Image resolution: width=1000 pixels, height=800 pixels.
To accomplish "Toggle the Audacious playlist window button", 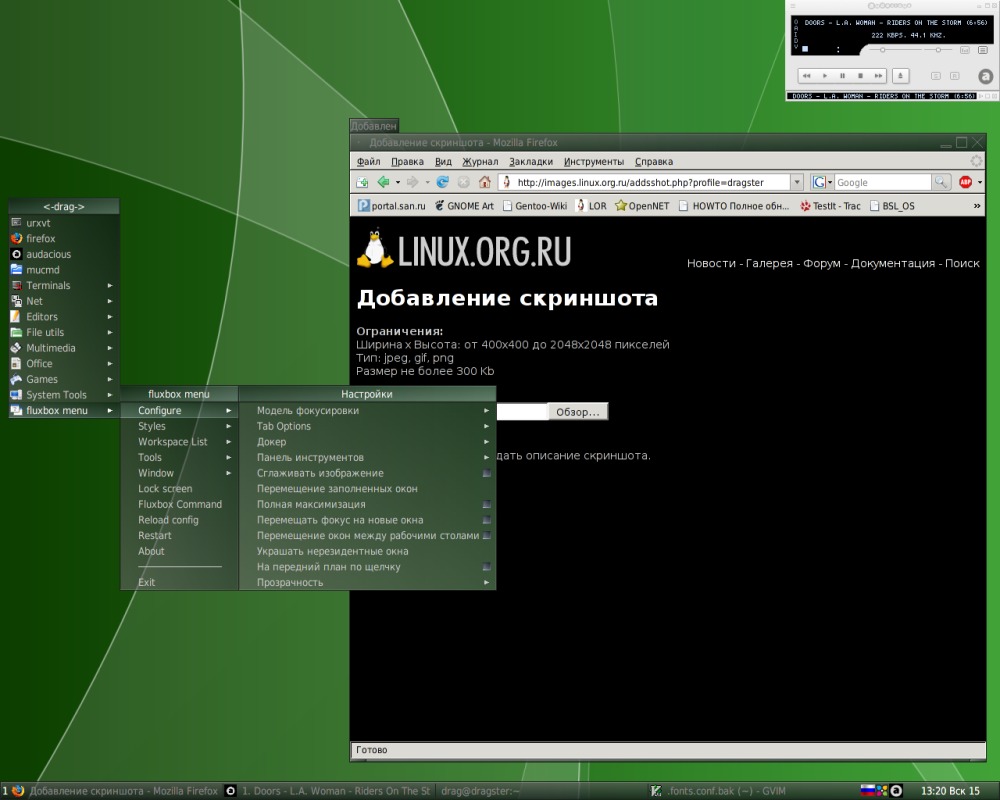I will pyautogui.click(x=983, y=50).
